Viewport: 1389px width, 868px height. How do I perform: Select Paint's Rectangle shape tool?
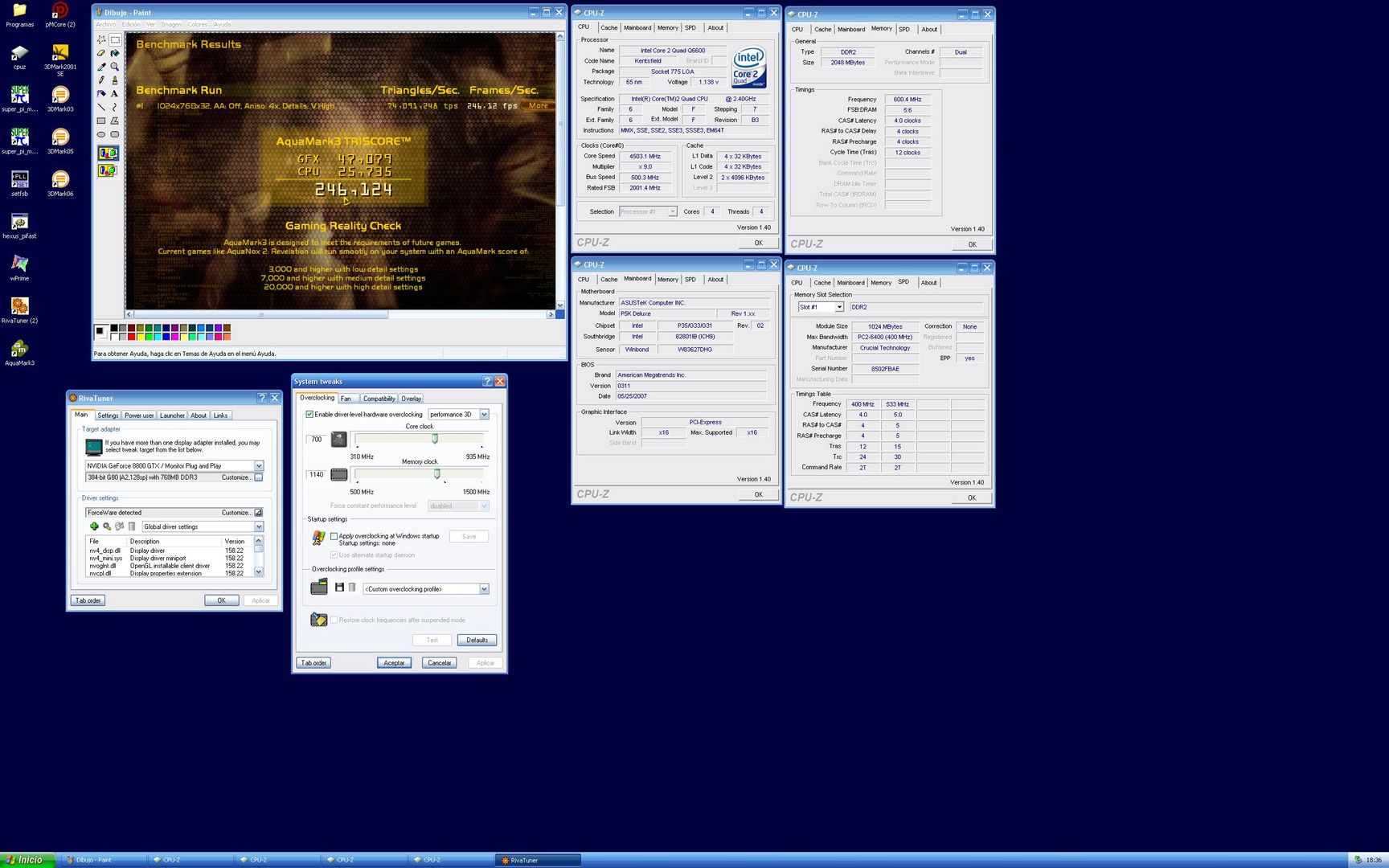coord(101,121)
